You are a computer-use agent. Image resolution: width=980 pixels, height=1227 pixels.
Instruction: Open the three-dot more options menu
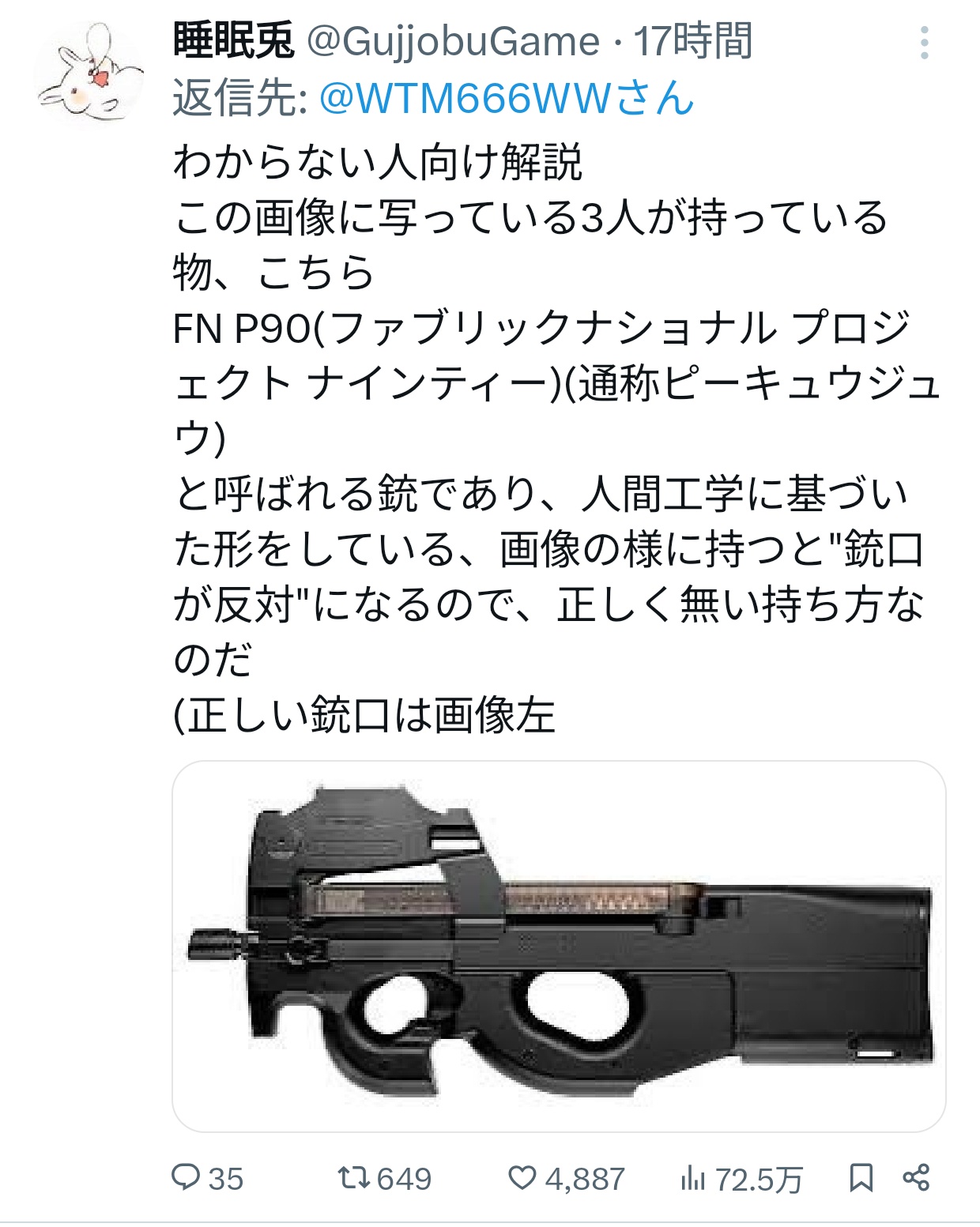point(924,43)
